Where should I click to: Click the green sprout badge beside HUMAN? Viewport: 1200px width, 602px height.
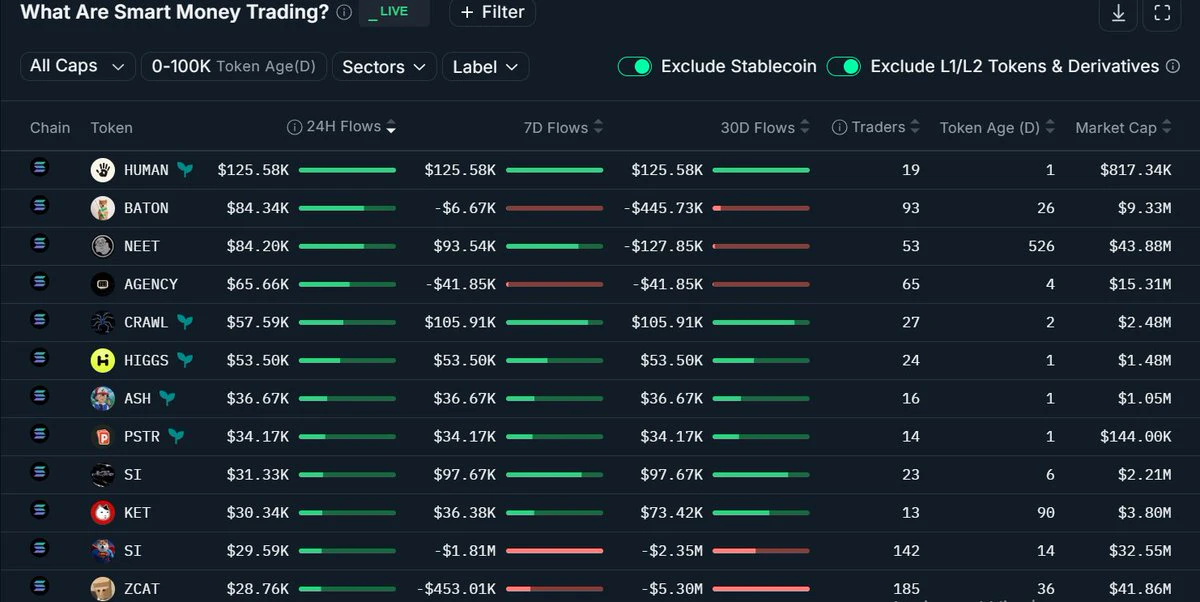pyautogui.click(x=185, y=170)
